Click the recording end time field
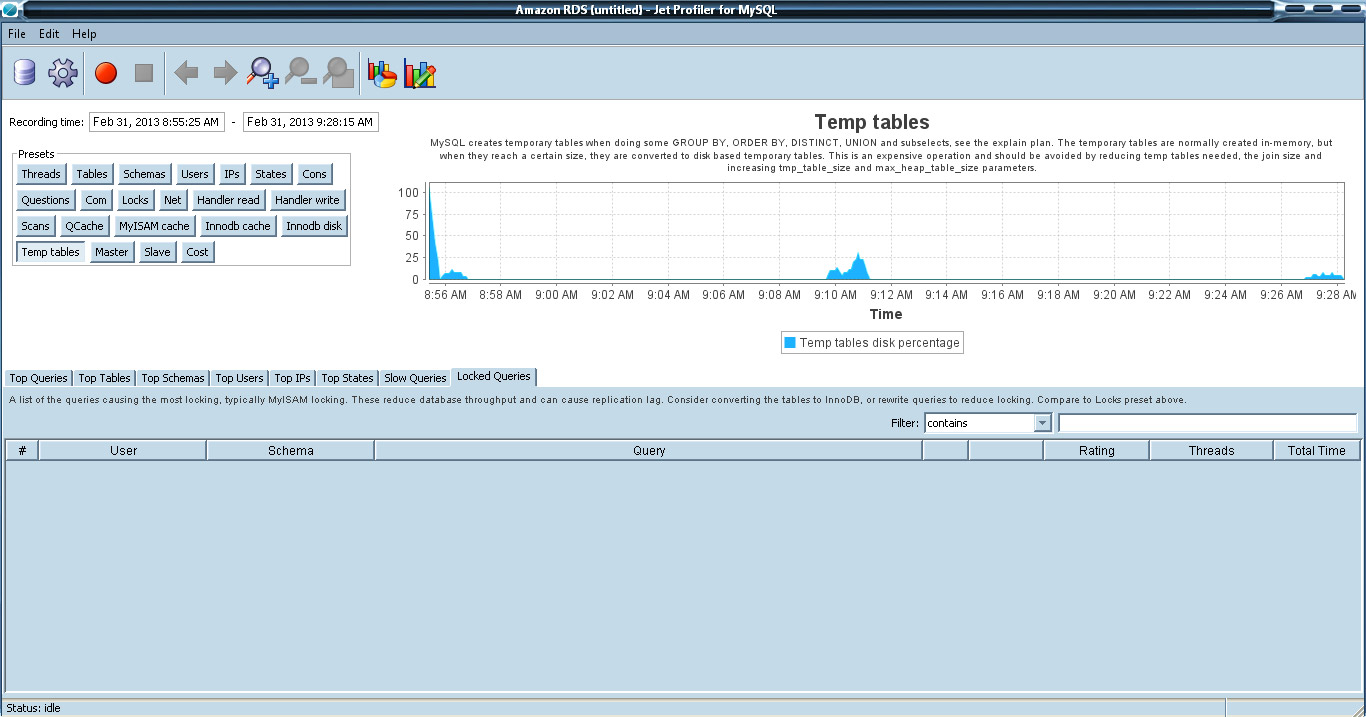The width and height of the screenshot is (1366, 717). click(x=310, y=122)
